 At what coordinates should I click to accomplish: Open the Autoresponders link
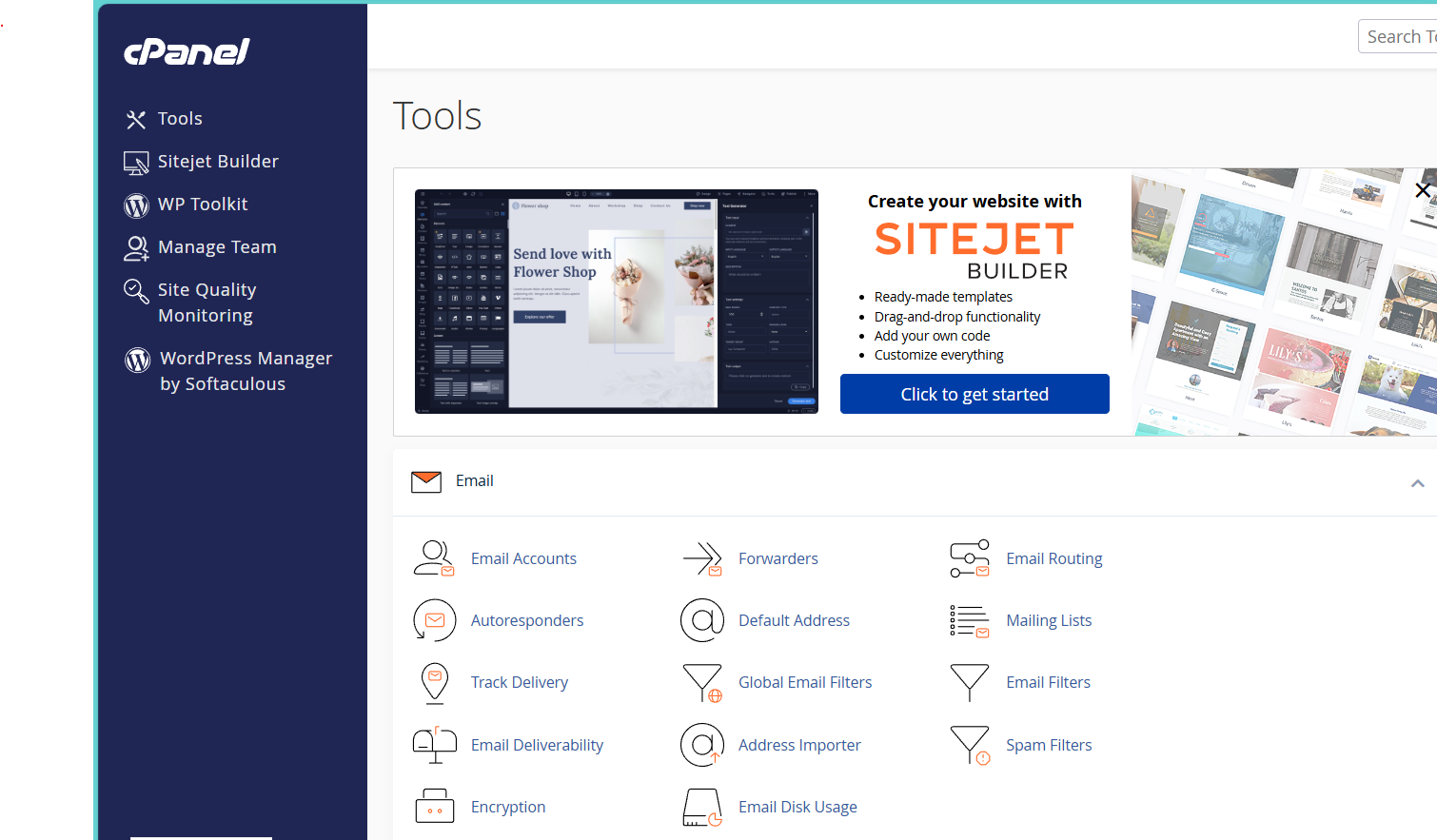[x=527, y=620]
